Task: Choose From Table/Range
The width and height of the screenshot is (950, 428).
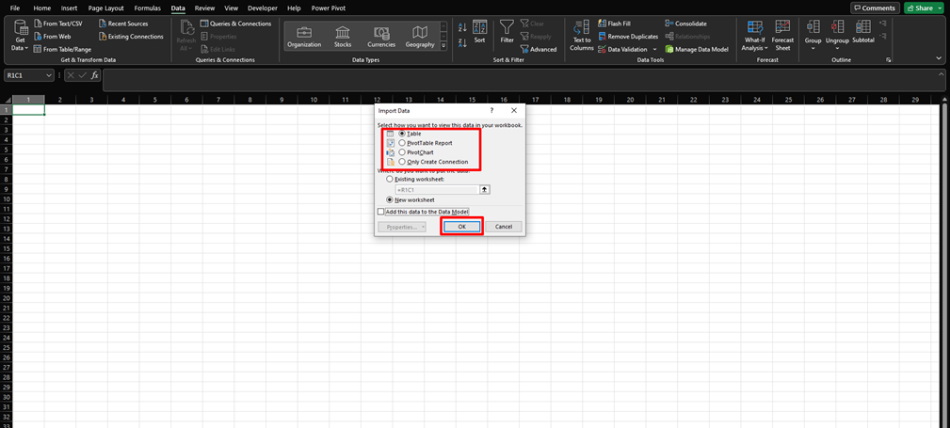Action: [x=62, y=49]
